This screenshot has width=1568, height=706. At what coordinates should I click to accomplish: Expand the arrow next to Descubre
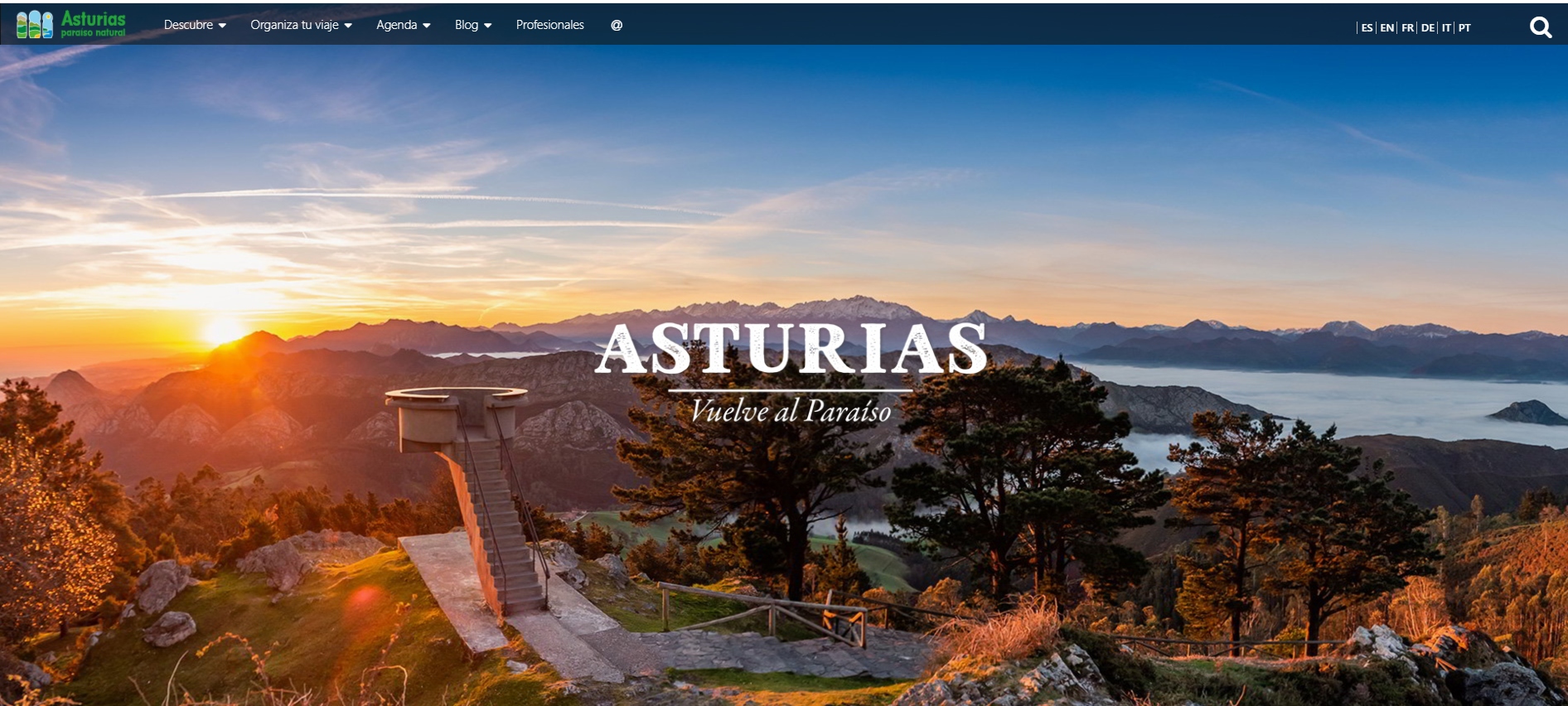pos(222,26)
